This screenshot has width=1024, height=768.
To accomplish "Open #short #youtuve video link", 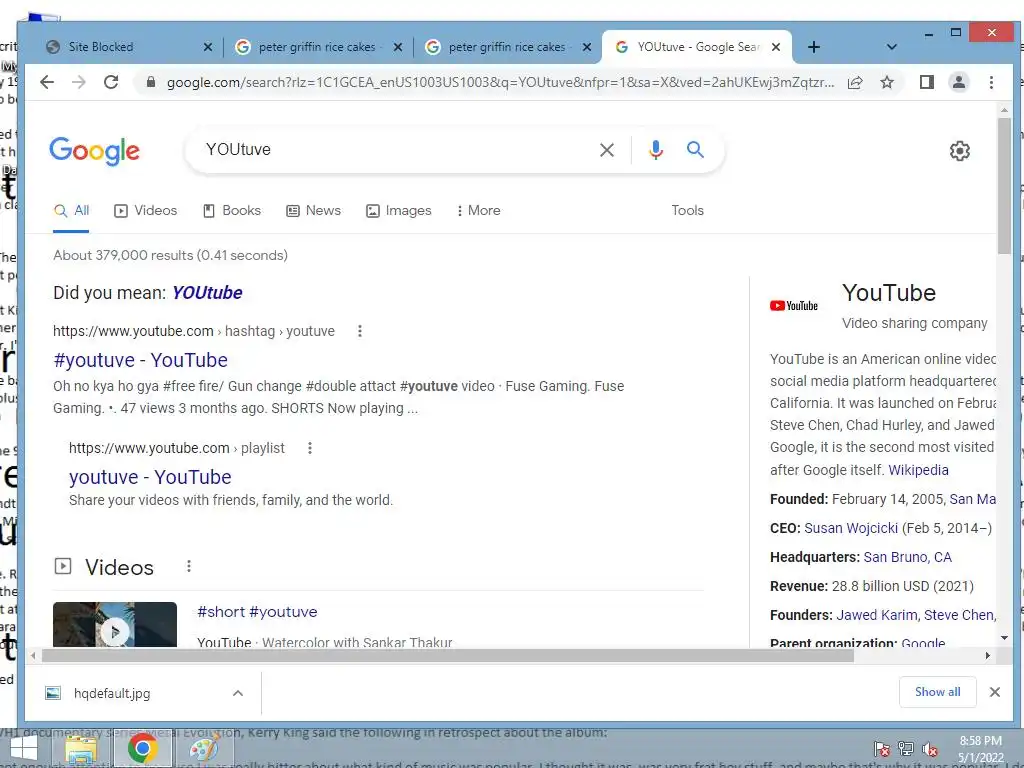I will tap(257, 613).
